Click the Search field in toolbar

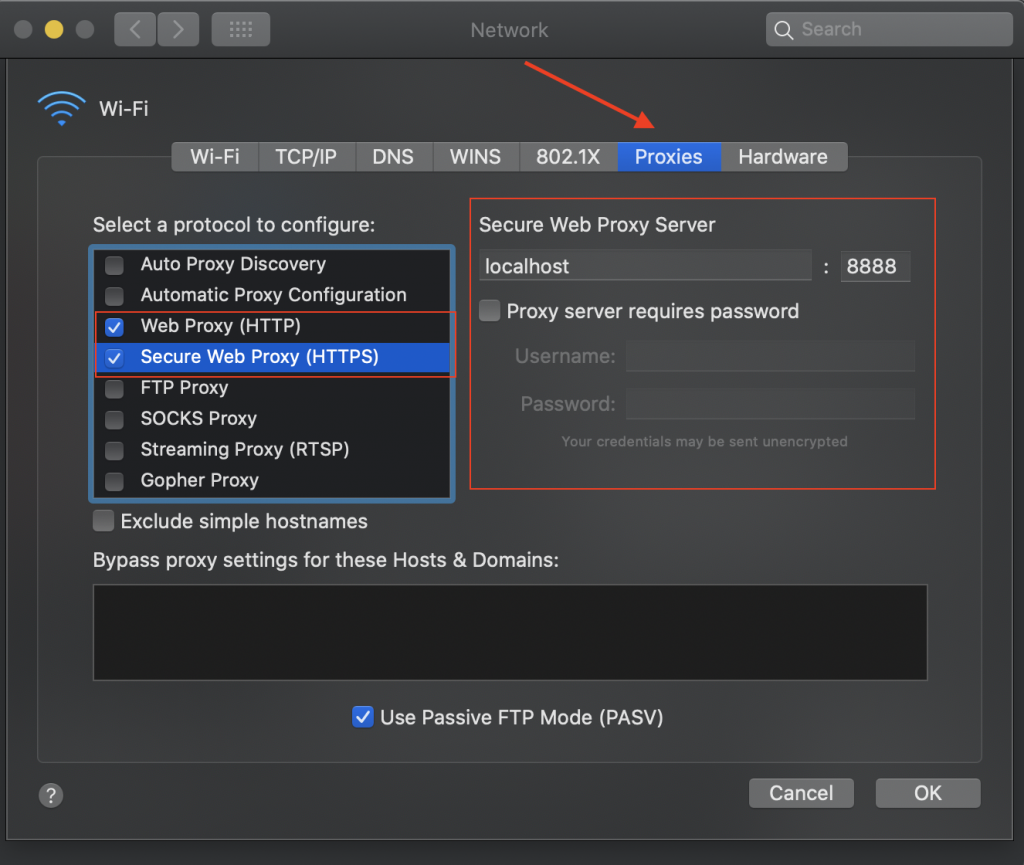click(x=889, y=29)
